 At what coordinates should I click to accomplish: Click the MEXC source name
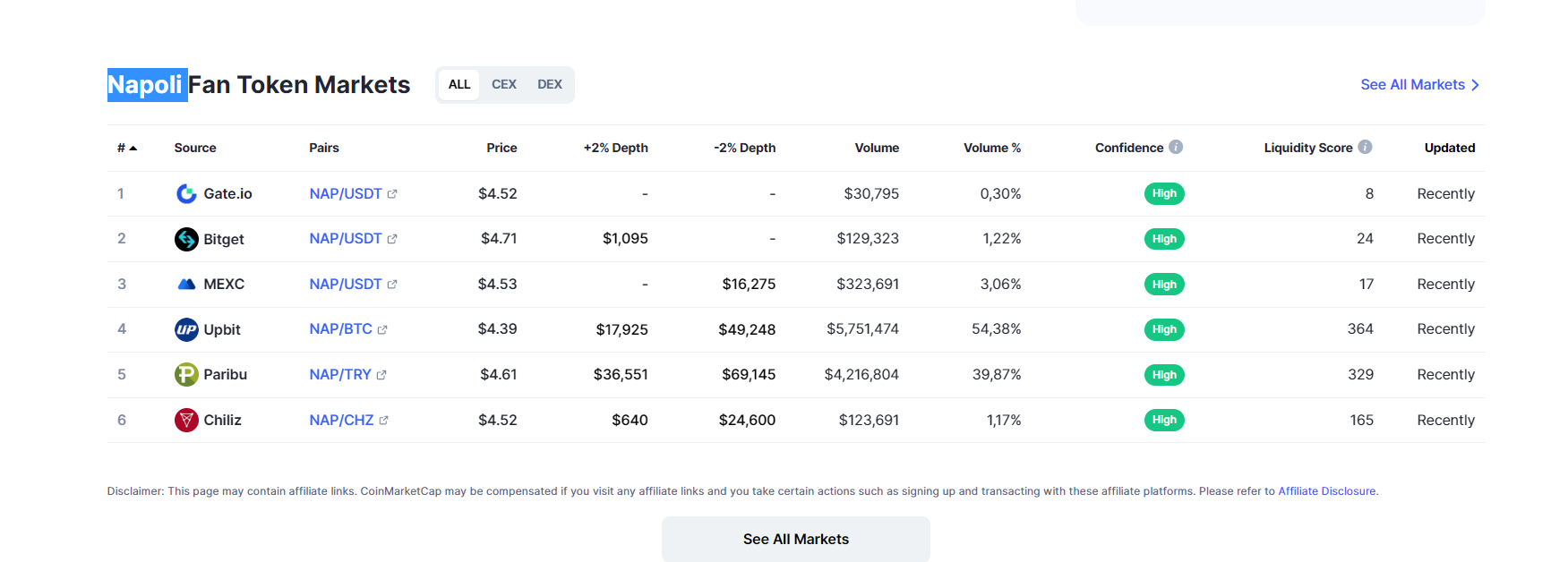click(224, 284)
